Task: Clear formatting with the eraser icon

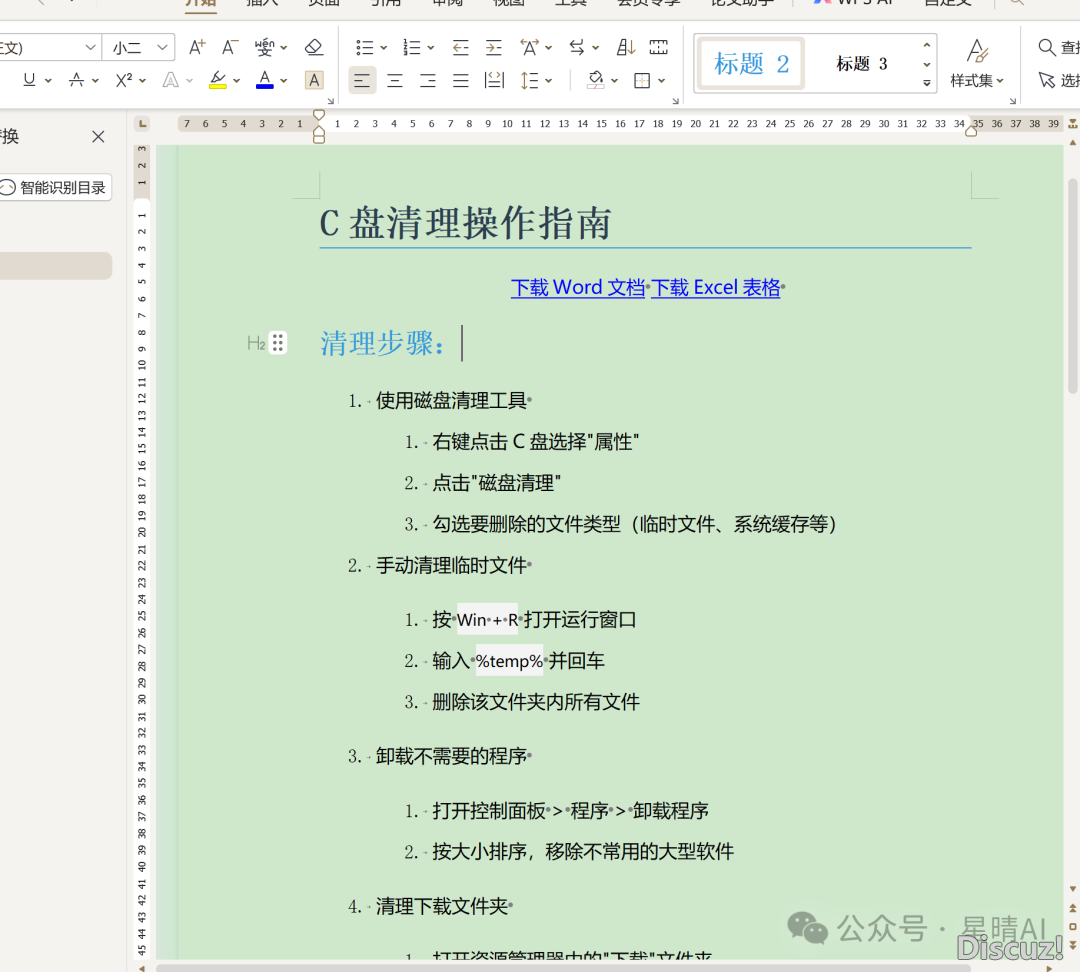Action: coord(314,48)
